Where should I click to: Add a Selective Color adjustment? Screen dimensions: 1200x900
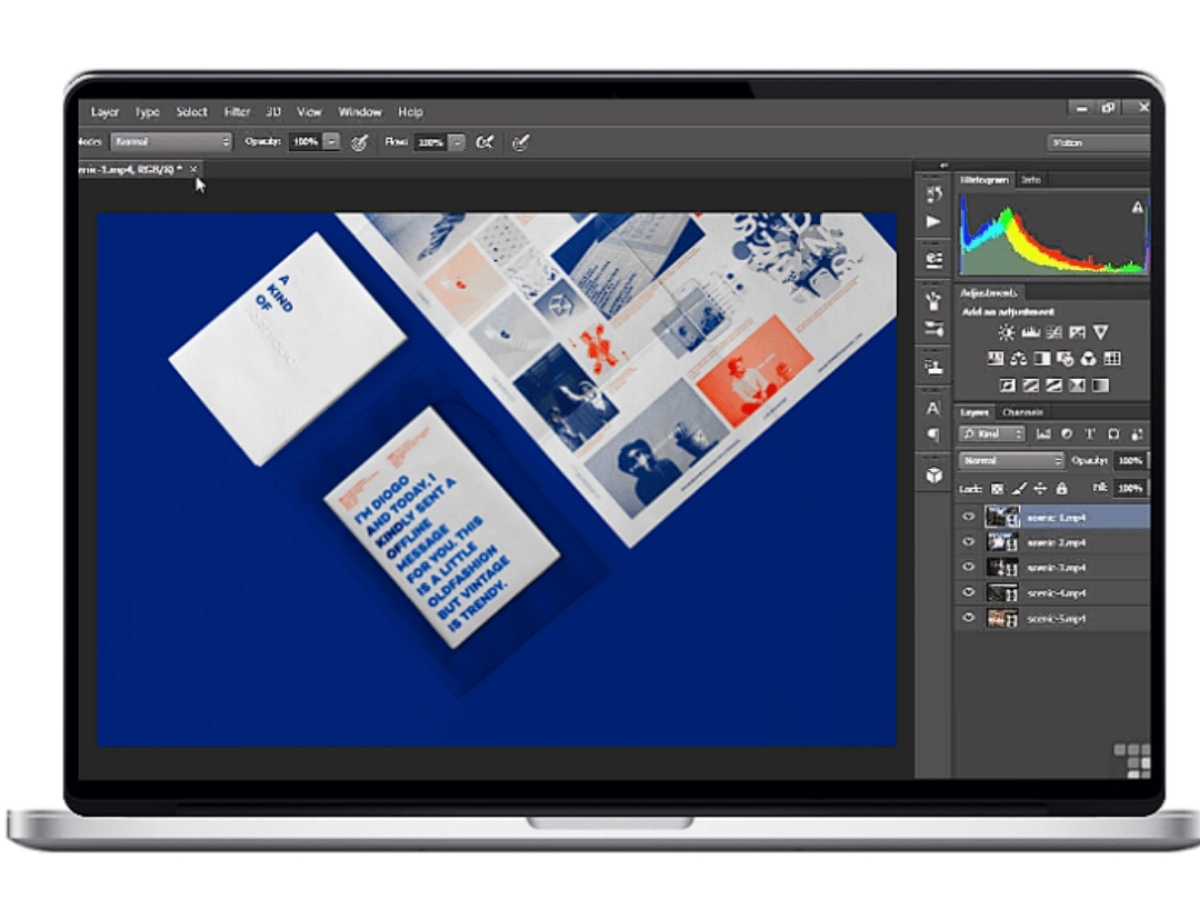coord(1077,385)
